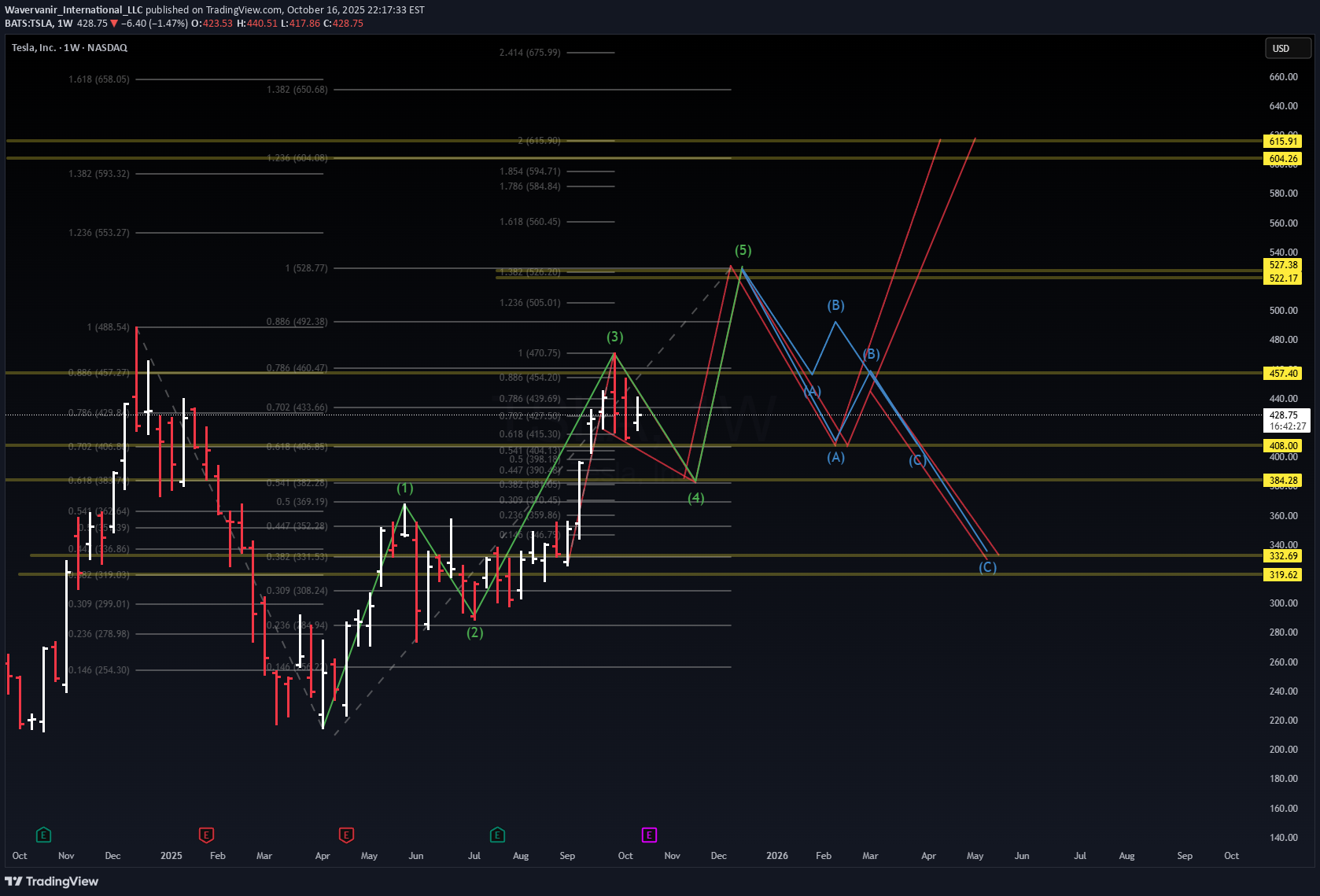Select the 332.69 horizontal line price label
Image resolution: width=1320 pixels, height=896 pixels.
click(x=1283, y=556)
